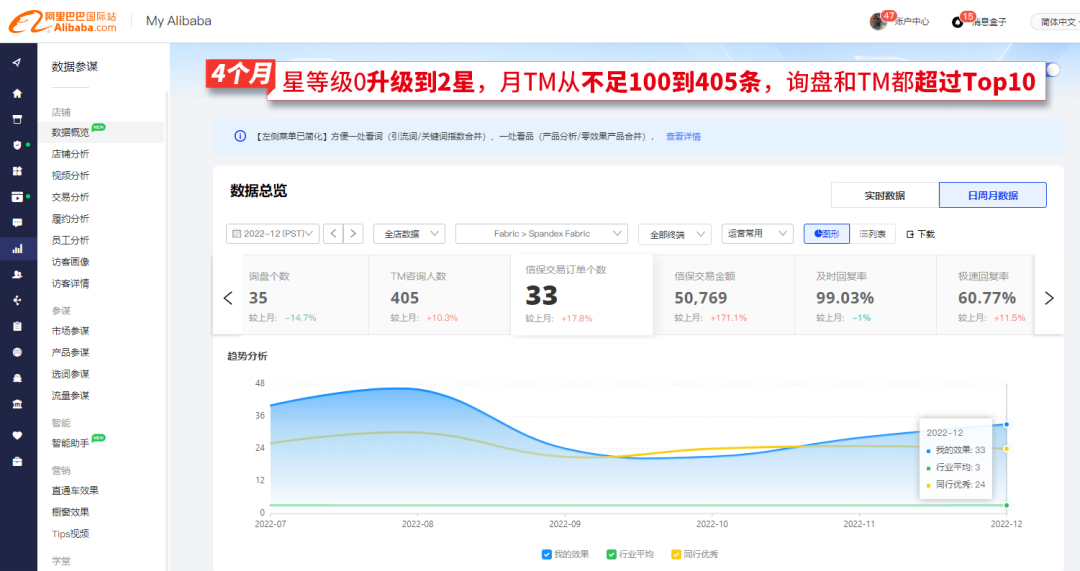This screenshot has width=1080, height=571.
Task: Switch to the 实时数据 tab
Action: pyautogui.click(x=885, y=195)
